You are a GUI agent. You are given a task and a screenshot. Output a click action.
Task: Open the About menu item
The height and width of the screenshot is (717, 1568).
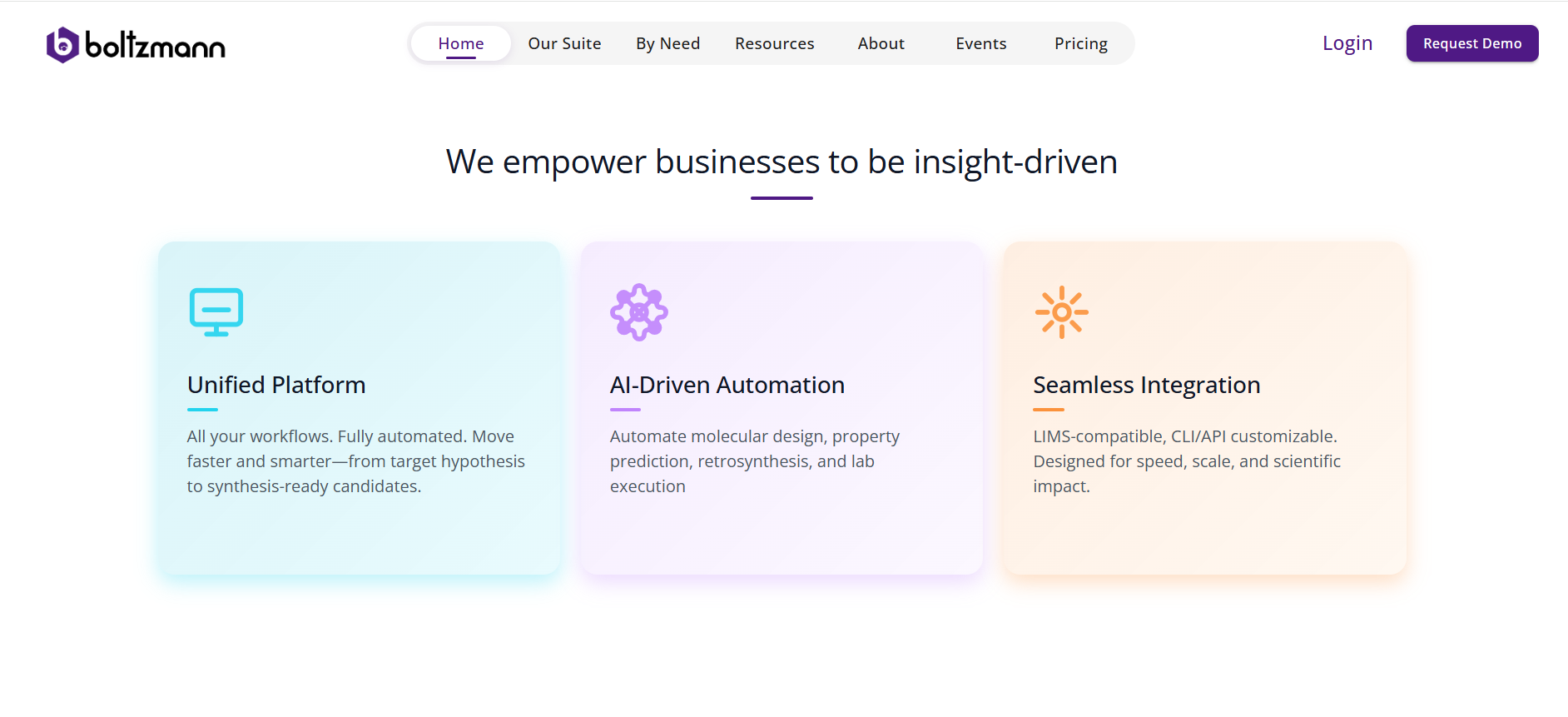click(881, 43)
